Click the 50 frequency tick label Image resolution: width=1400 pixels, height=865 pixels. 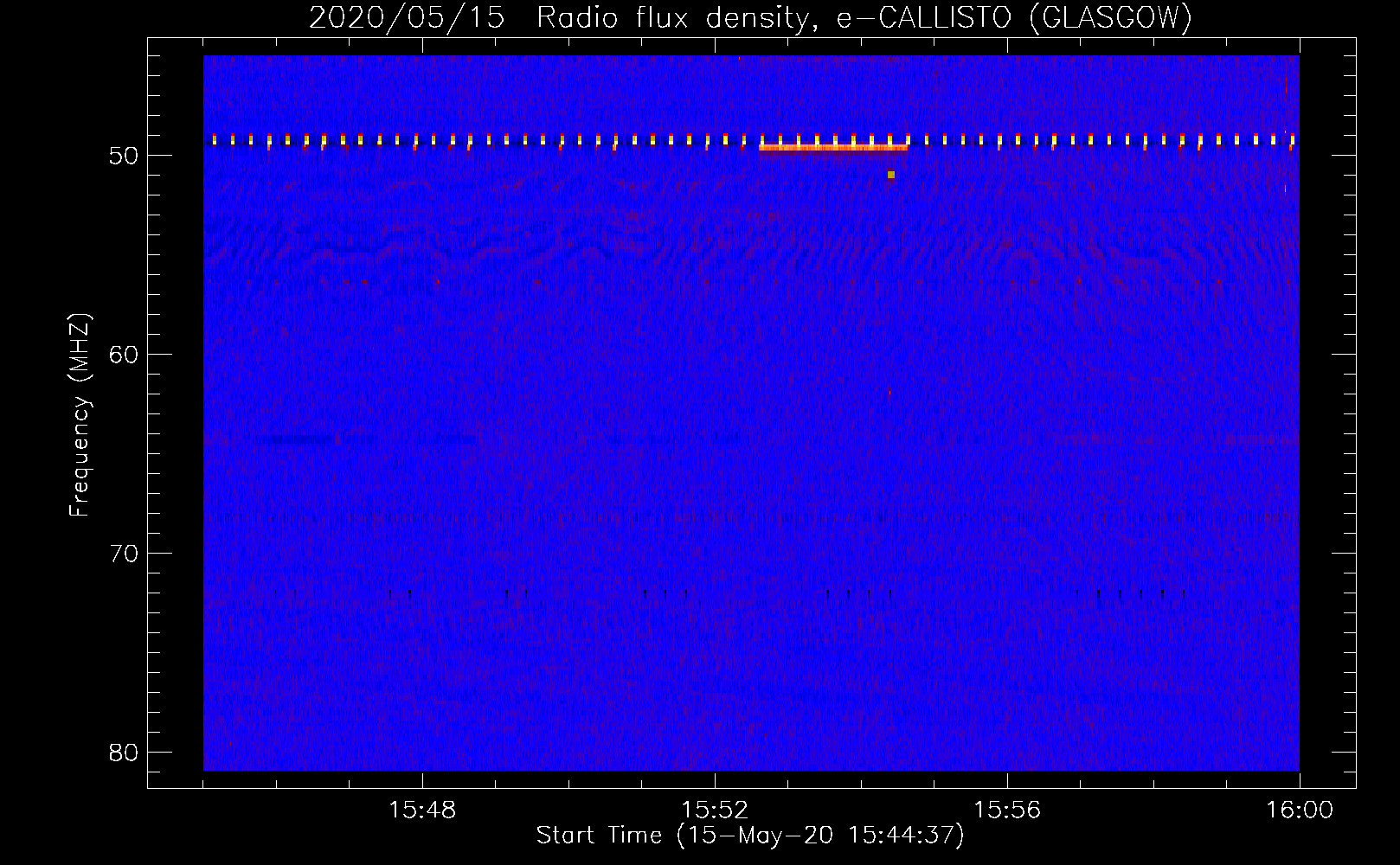tap(124, 156)
